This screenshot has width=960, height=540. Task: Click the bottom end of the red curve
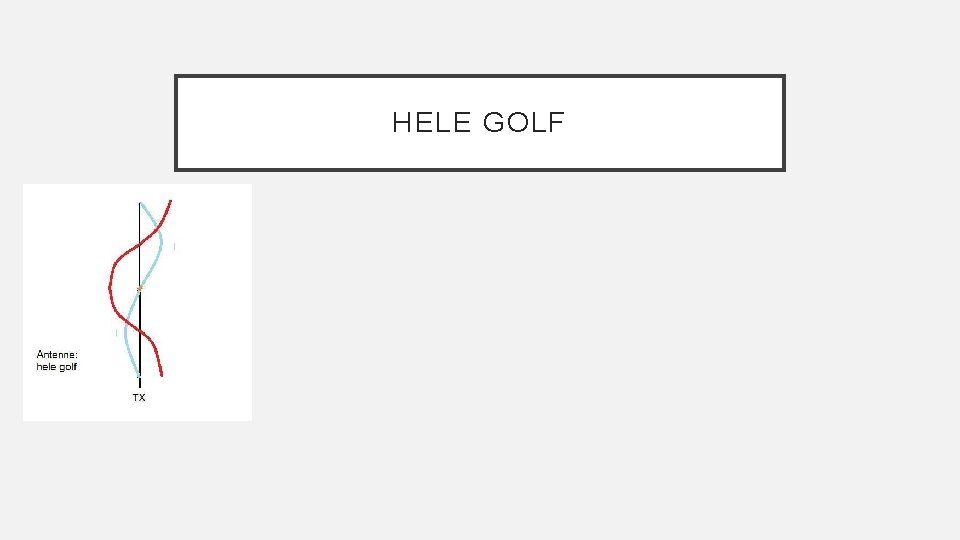click(x=161, y=375)
